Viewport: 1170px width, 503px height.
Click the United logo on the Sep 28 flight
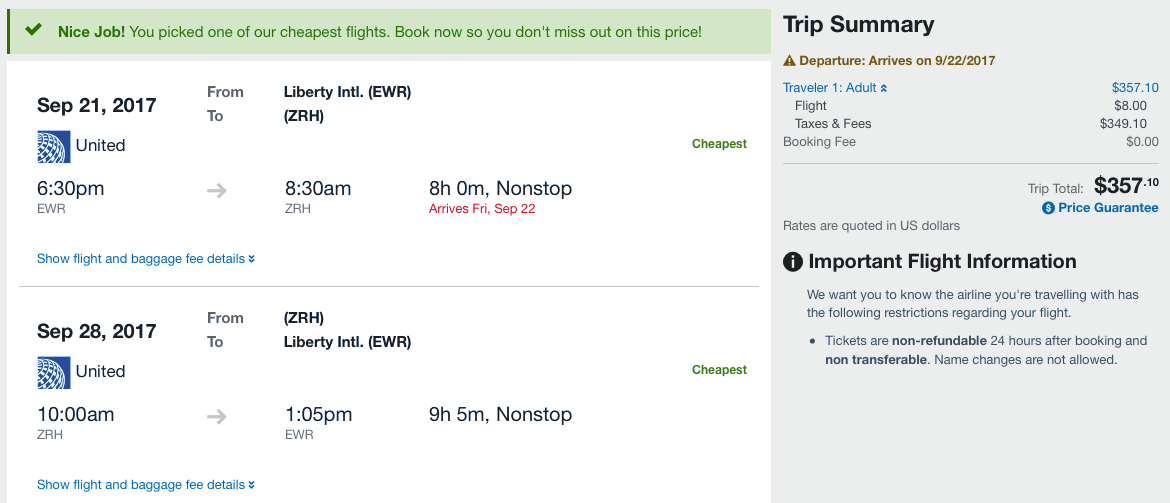53,372
